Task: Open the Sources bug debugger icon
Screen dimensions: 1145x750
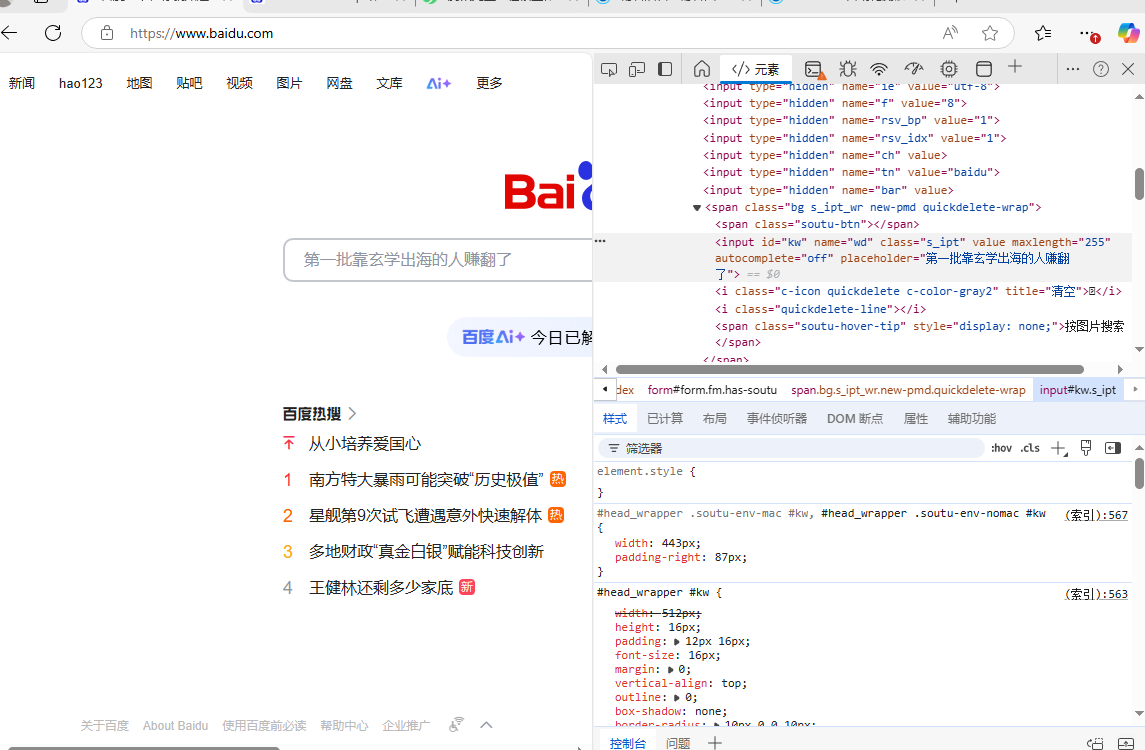Action: coord(847,69)
